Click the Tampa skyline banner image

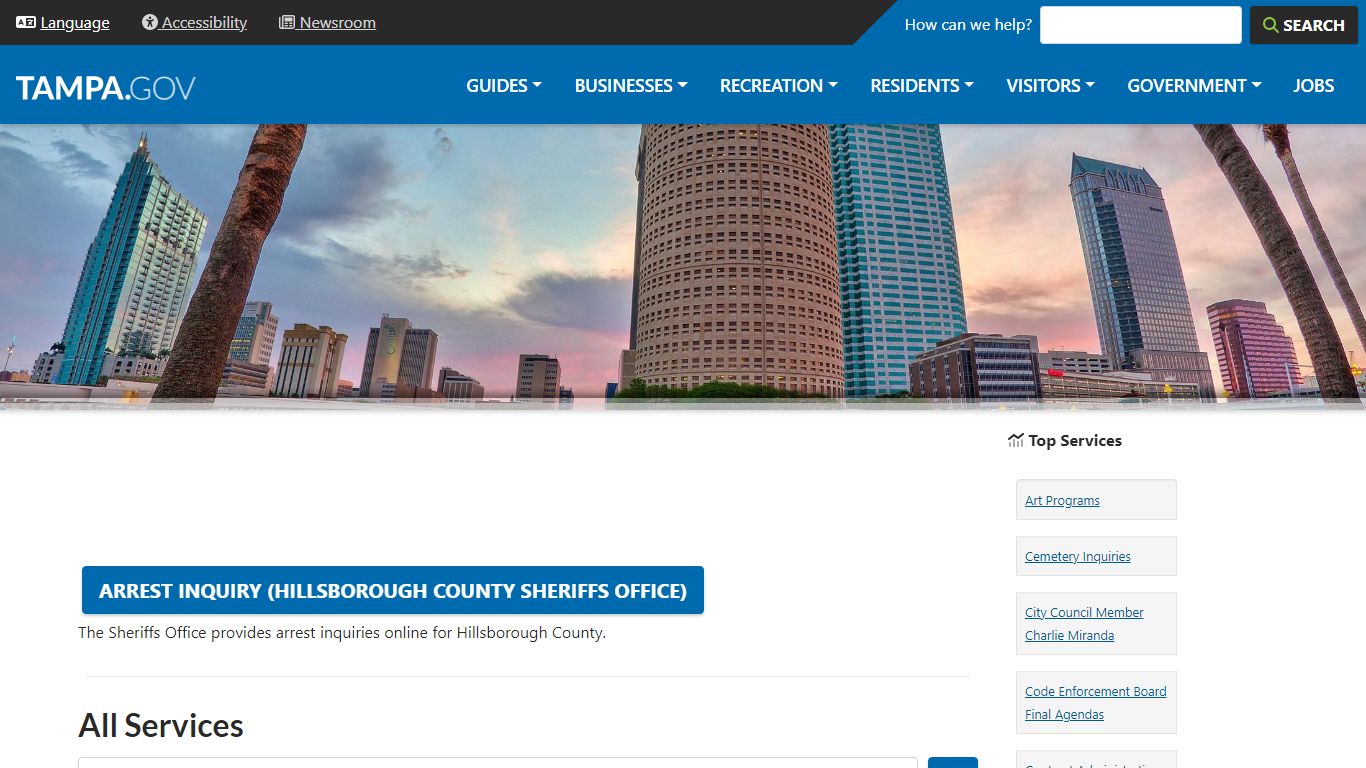[x=683, y=267]
